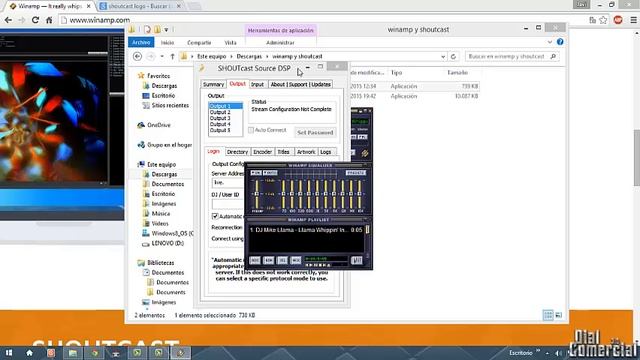Expand the address bar history dropdown

pos(443,56)
